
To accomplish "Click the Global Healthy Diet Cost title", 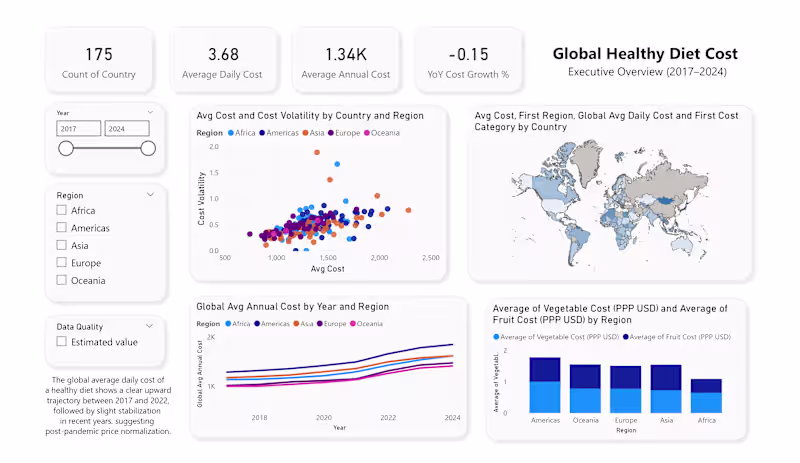I will [645, 54].
